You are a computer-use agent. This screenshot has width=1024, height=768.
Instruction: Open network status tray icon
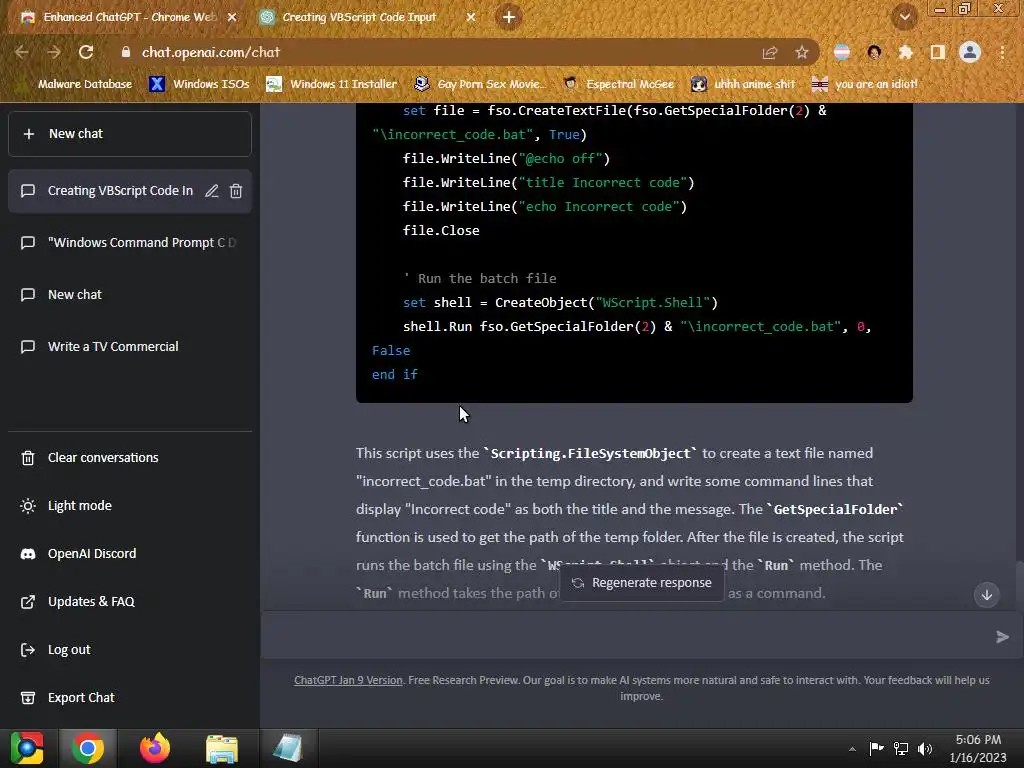point(901,748)
